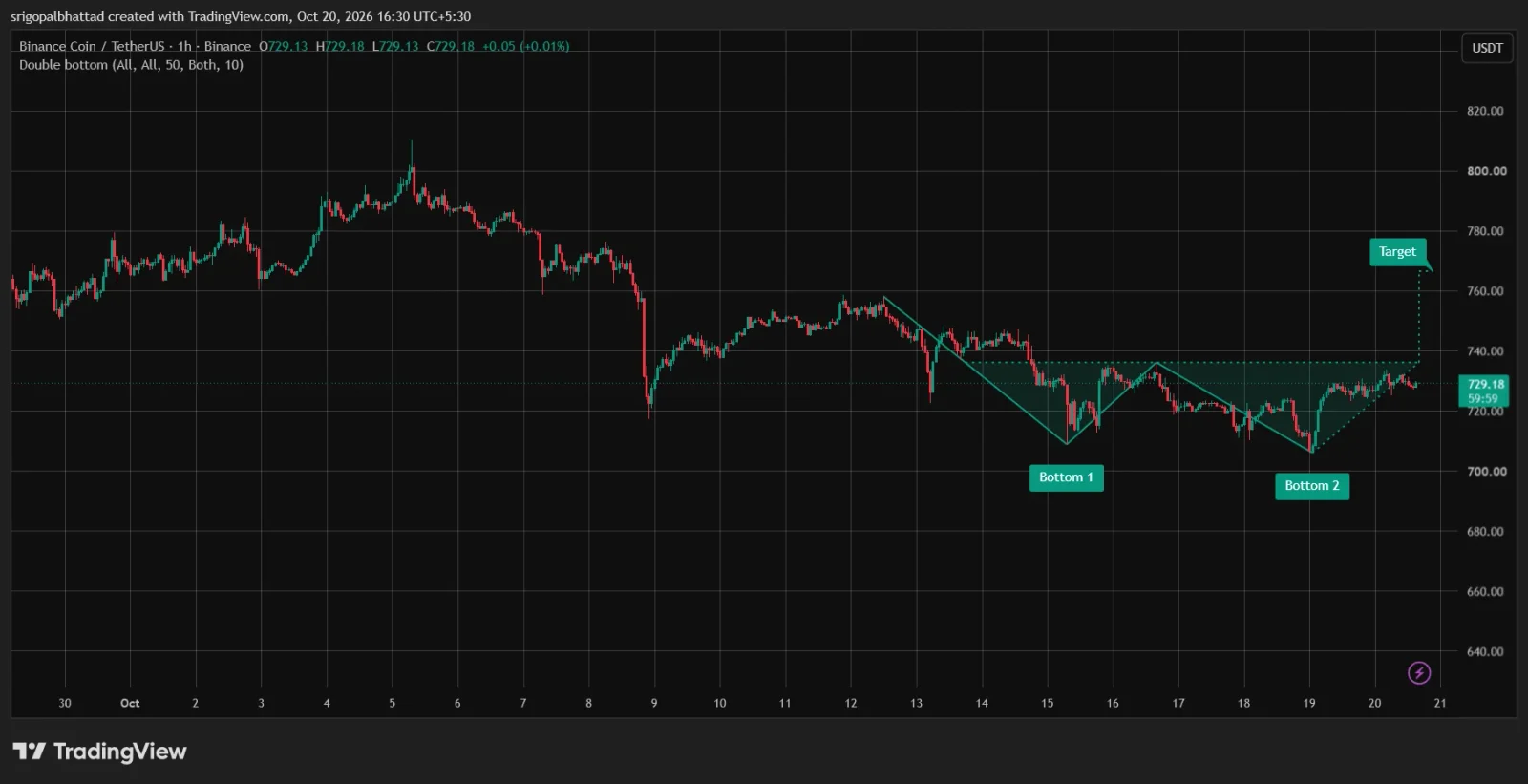1528x784 pixels.
Task: Click the 820.00 price axis label
Action: click(1486, 111)
